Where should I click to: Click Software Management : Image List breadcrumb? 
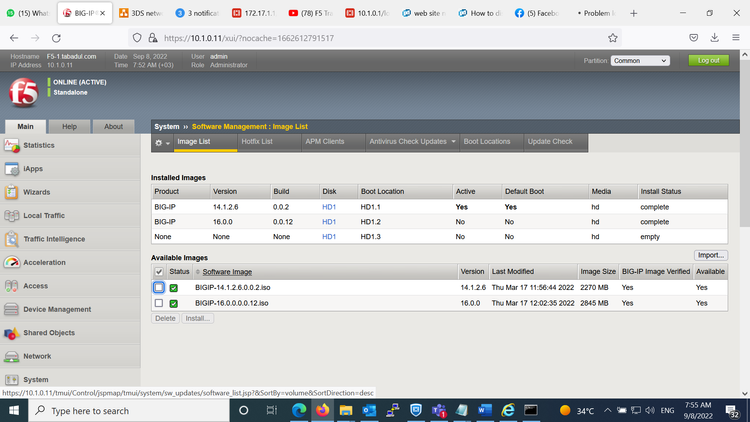pyautogui.click(x=250, y=127)
